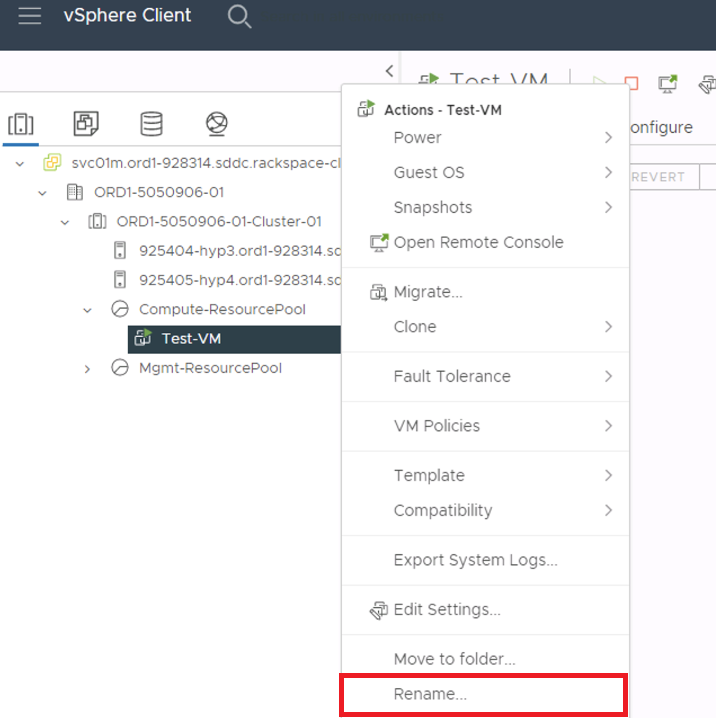Screen dimensions: 716x718
Task: Click the Open Remote Console icon
Action: click(x=379, y=243)
